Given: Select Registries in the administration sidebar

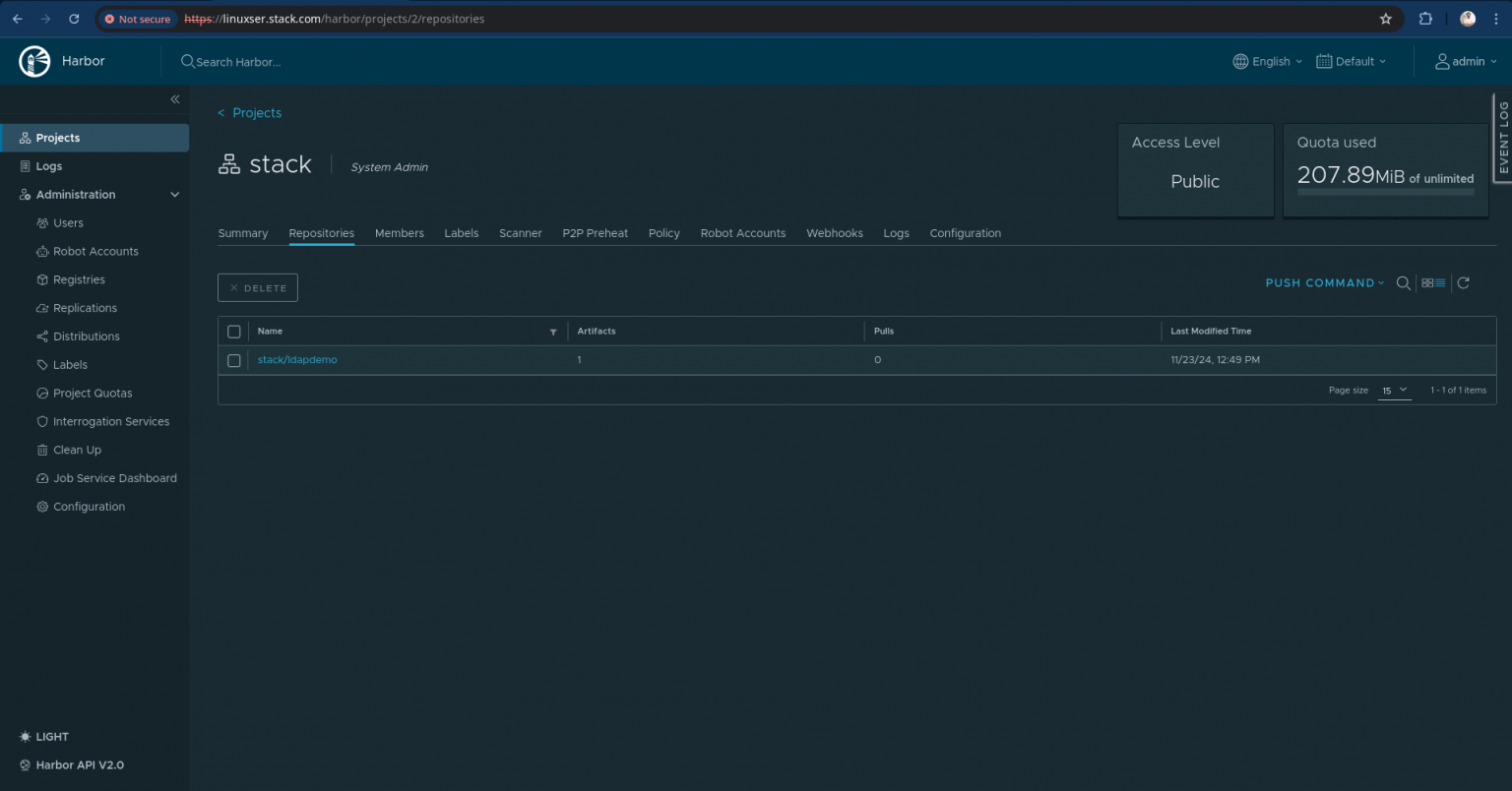Looking at the screenshot, I should click(x=78, y=279).
